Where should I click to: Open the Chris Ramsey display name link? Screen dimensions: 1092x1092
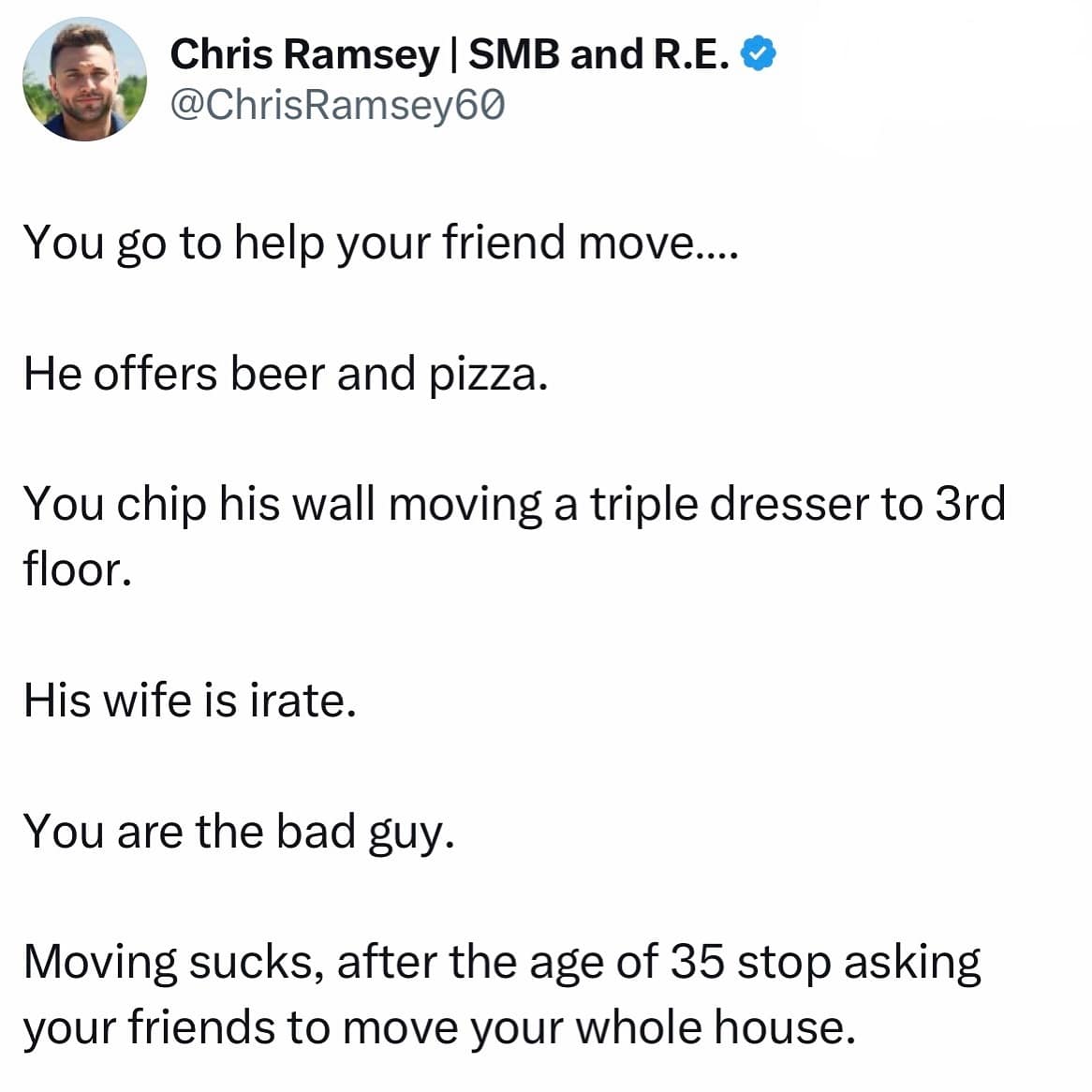pyautogui.click(x=303, y=54)
